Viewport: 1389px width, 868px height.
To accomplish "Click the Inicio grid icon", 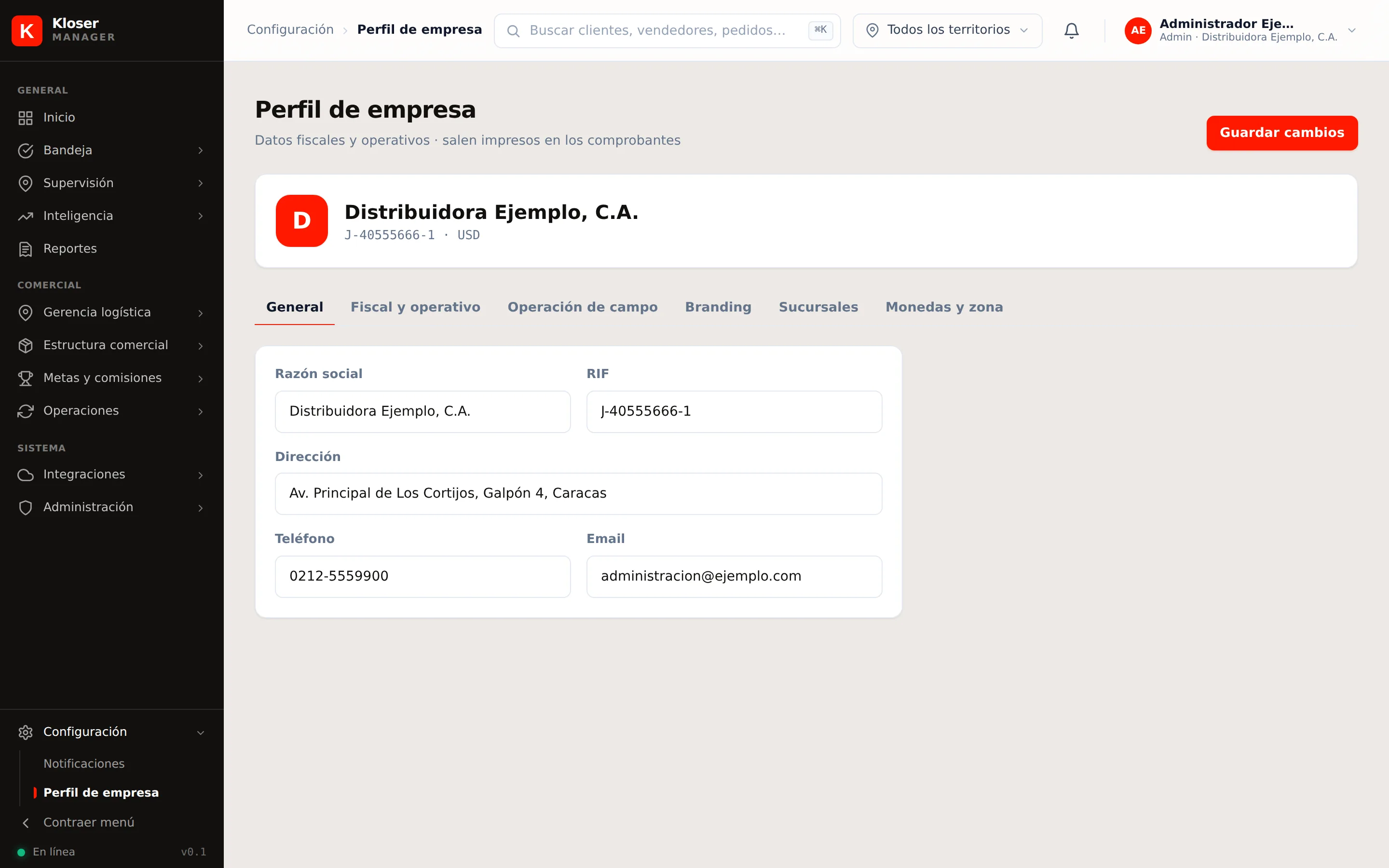I will click(25, 118).
